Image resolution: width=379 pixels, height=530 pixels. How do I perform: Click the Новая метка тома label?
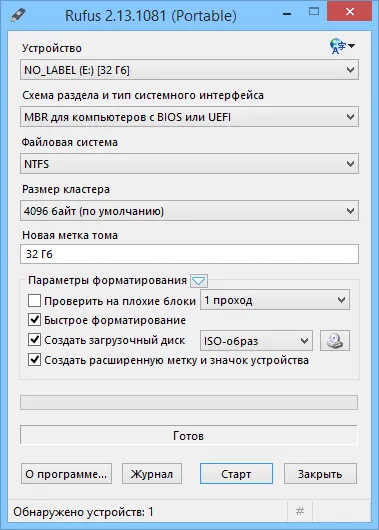pos(70,235)
